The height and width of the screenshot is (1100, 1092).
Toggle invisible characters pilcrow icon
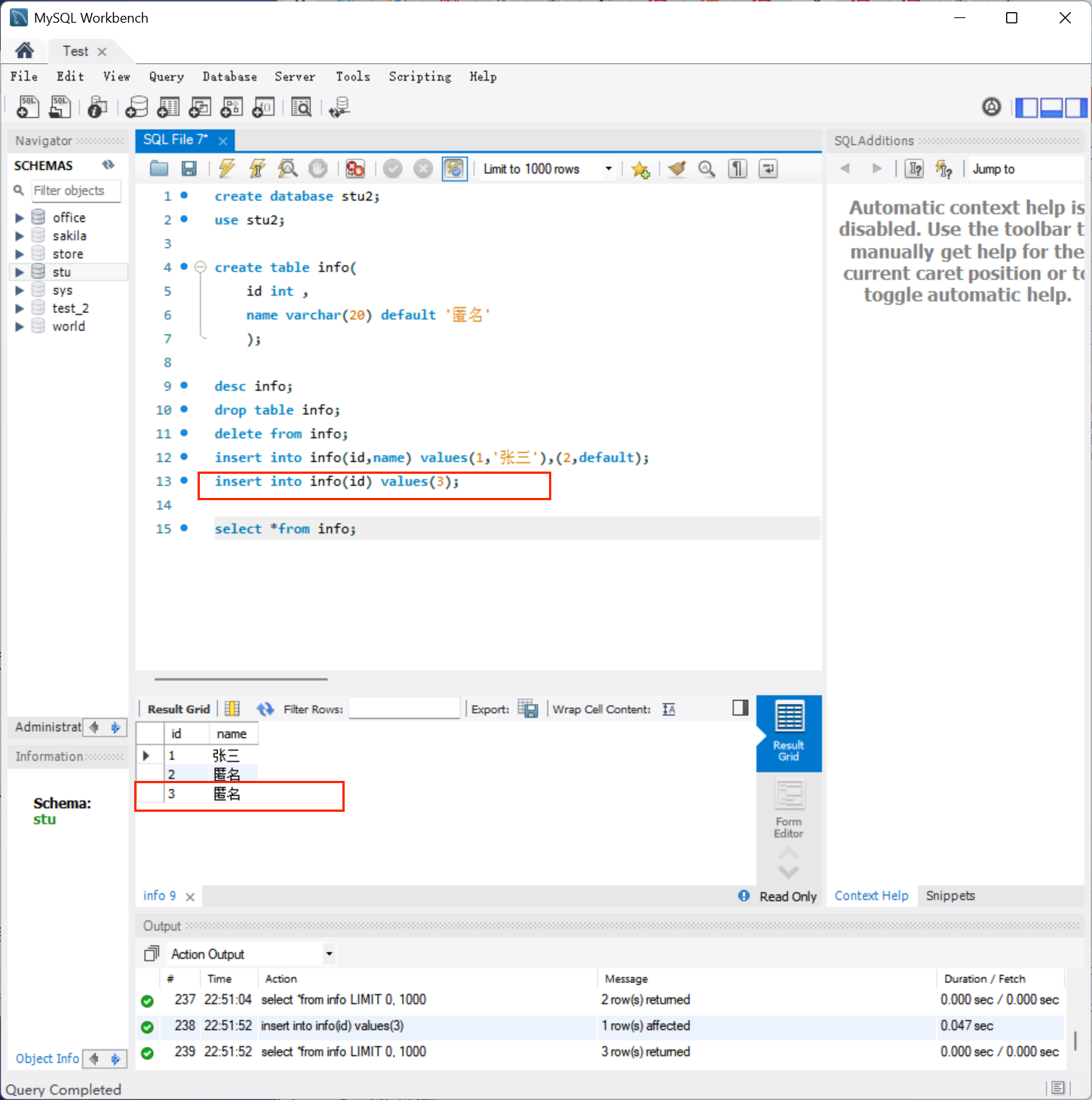[738, 169]
